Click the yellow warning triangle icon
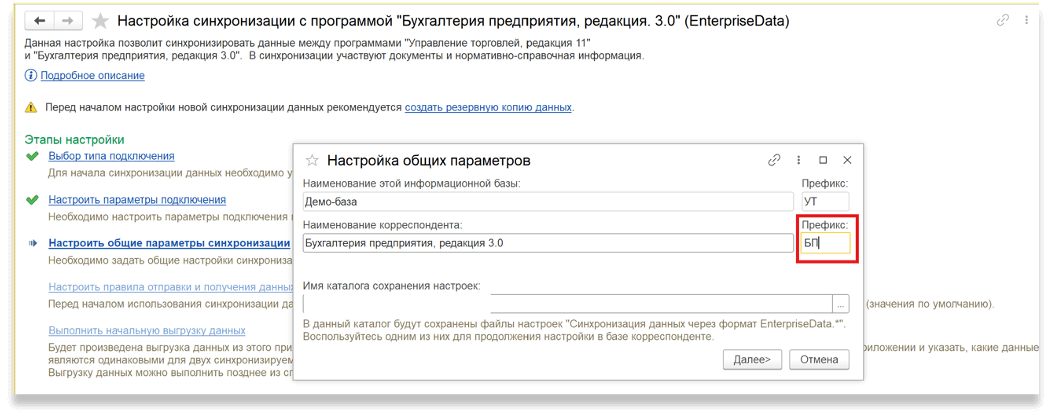 31,107
